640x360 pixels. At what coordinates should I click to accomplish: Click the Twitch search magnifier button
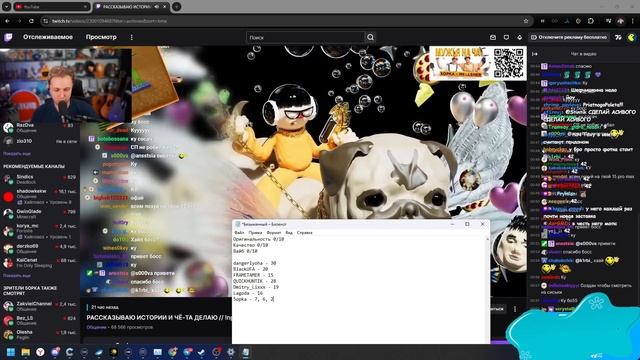pos(370,37)
